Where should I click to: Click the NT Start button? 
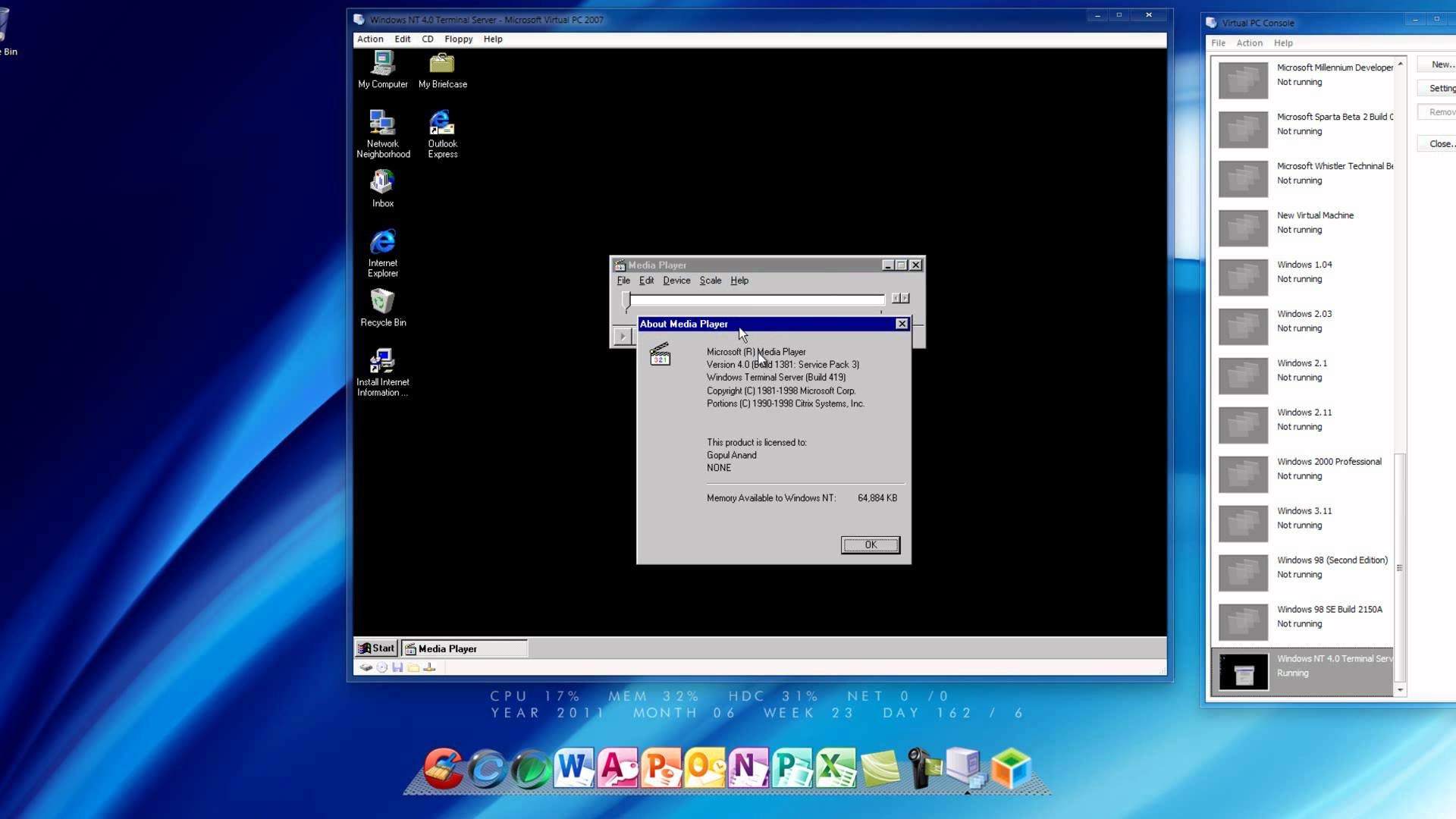point(376,648)
